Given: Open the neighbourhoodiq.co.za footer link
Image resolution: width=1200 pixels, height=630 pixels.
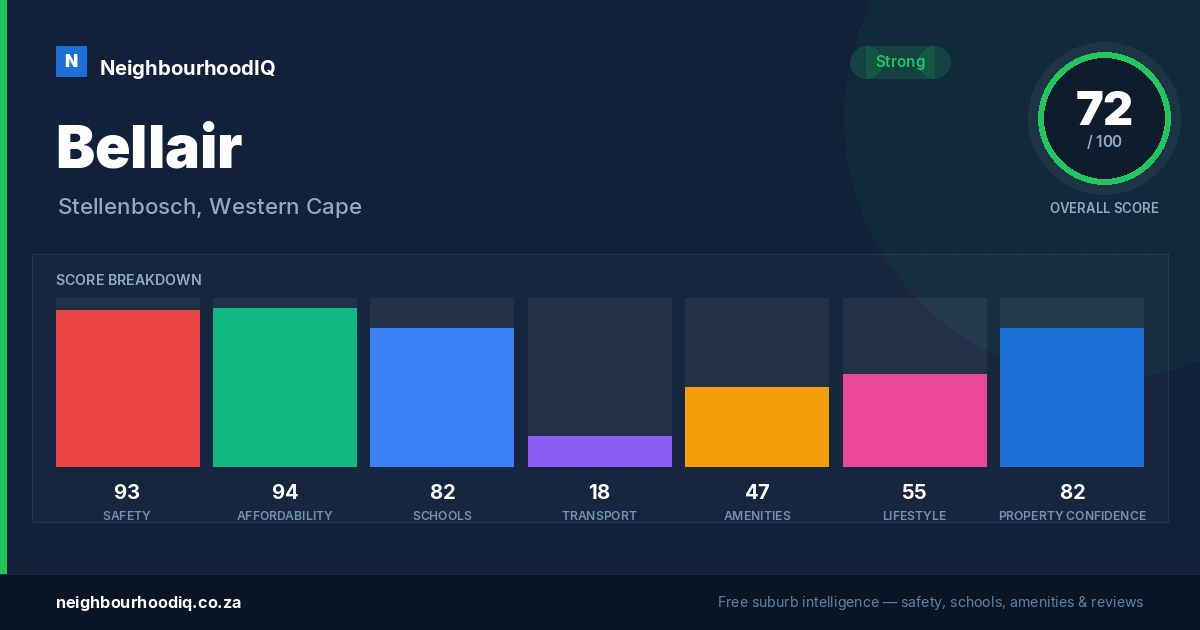Looking at the screenshot, I should click(x=148, y=602).
